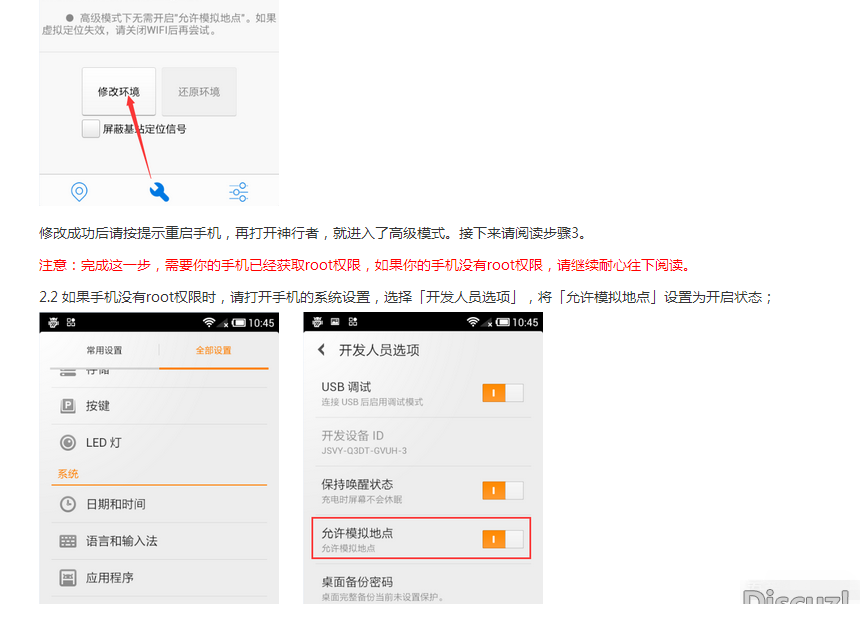Tap the keyboard icon beside 语言和输入法
The height and width of the screenshot is (627, 866).
pos(67,541)
